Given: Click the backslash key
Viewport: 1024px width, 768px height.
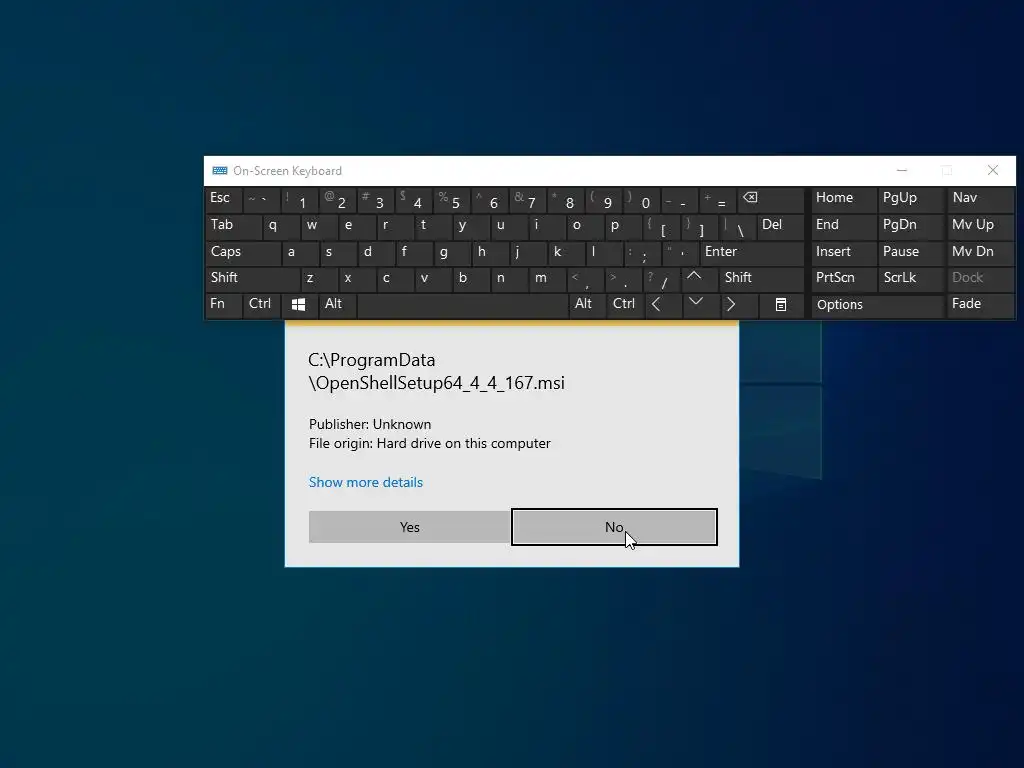Looking at the screenshot, I should point(737,226).
